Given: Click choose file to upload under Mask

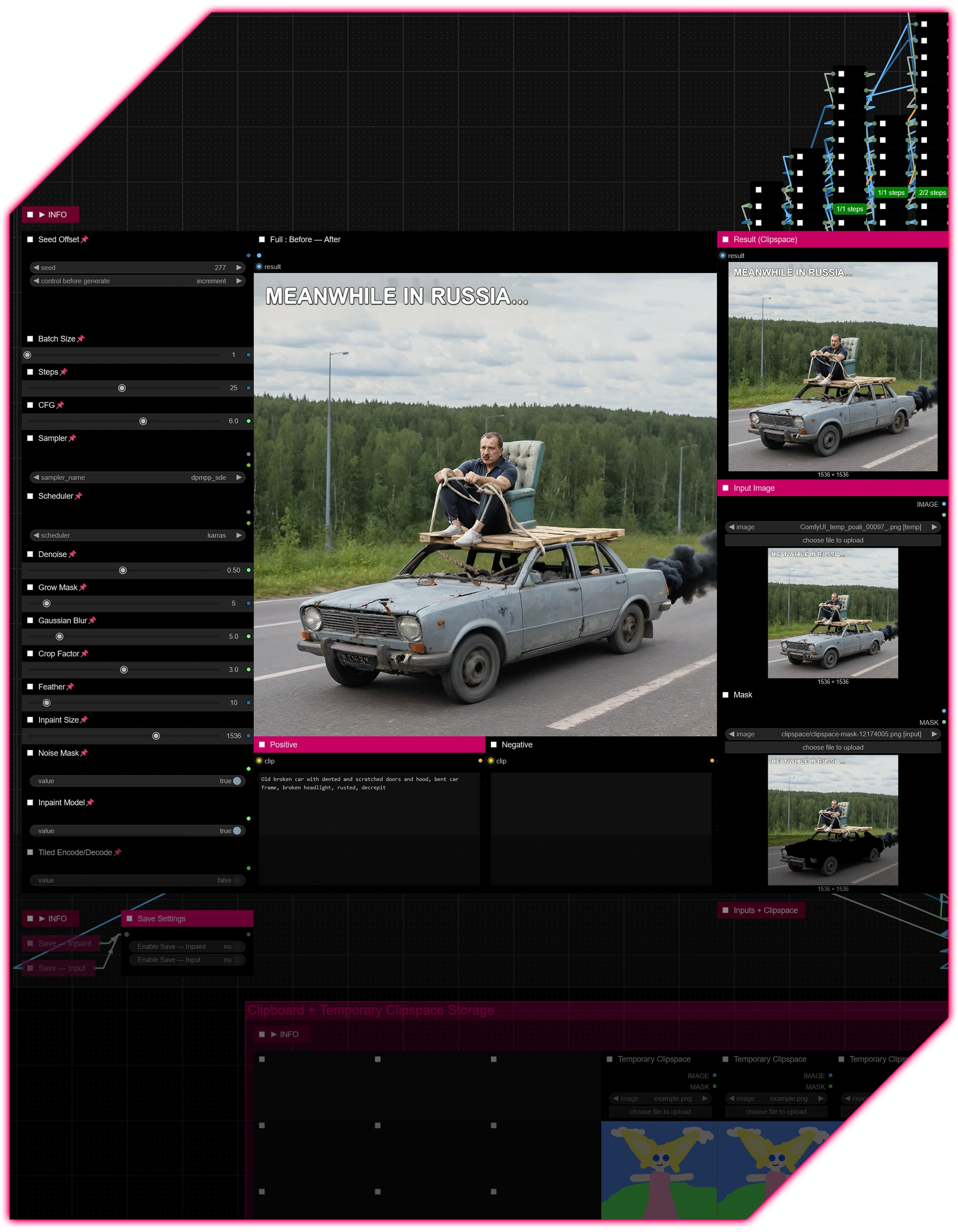Looking at the screenshot, I should tap(832, 748).
